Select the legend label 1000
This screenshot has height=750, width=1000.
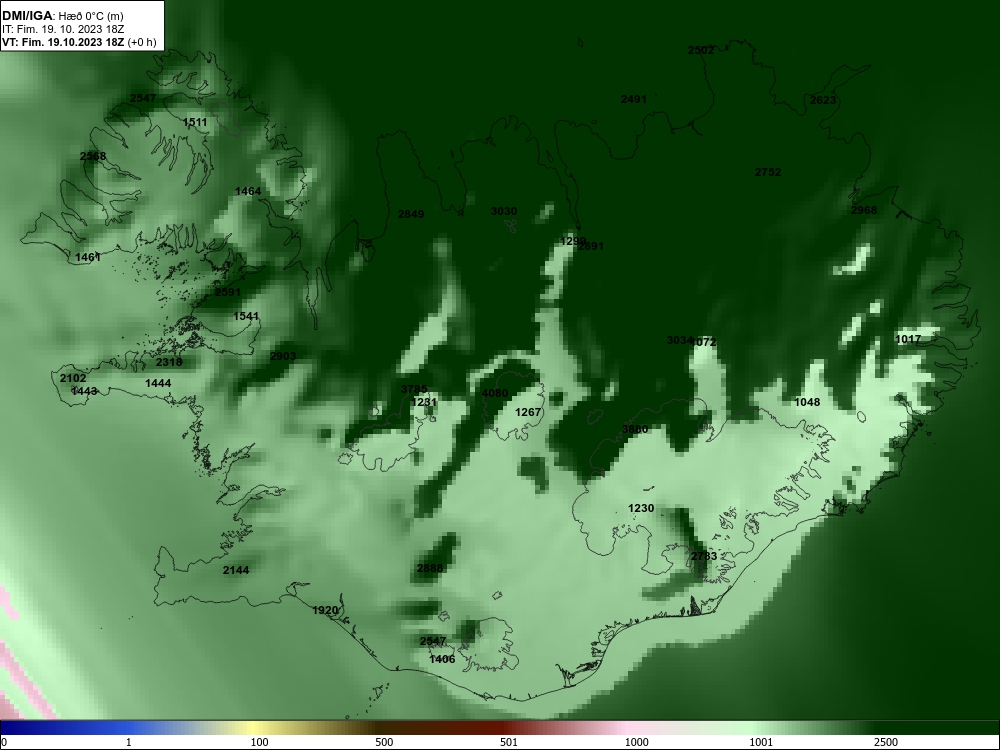click(636, 742)
